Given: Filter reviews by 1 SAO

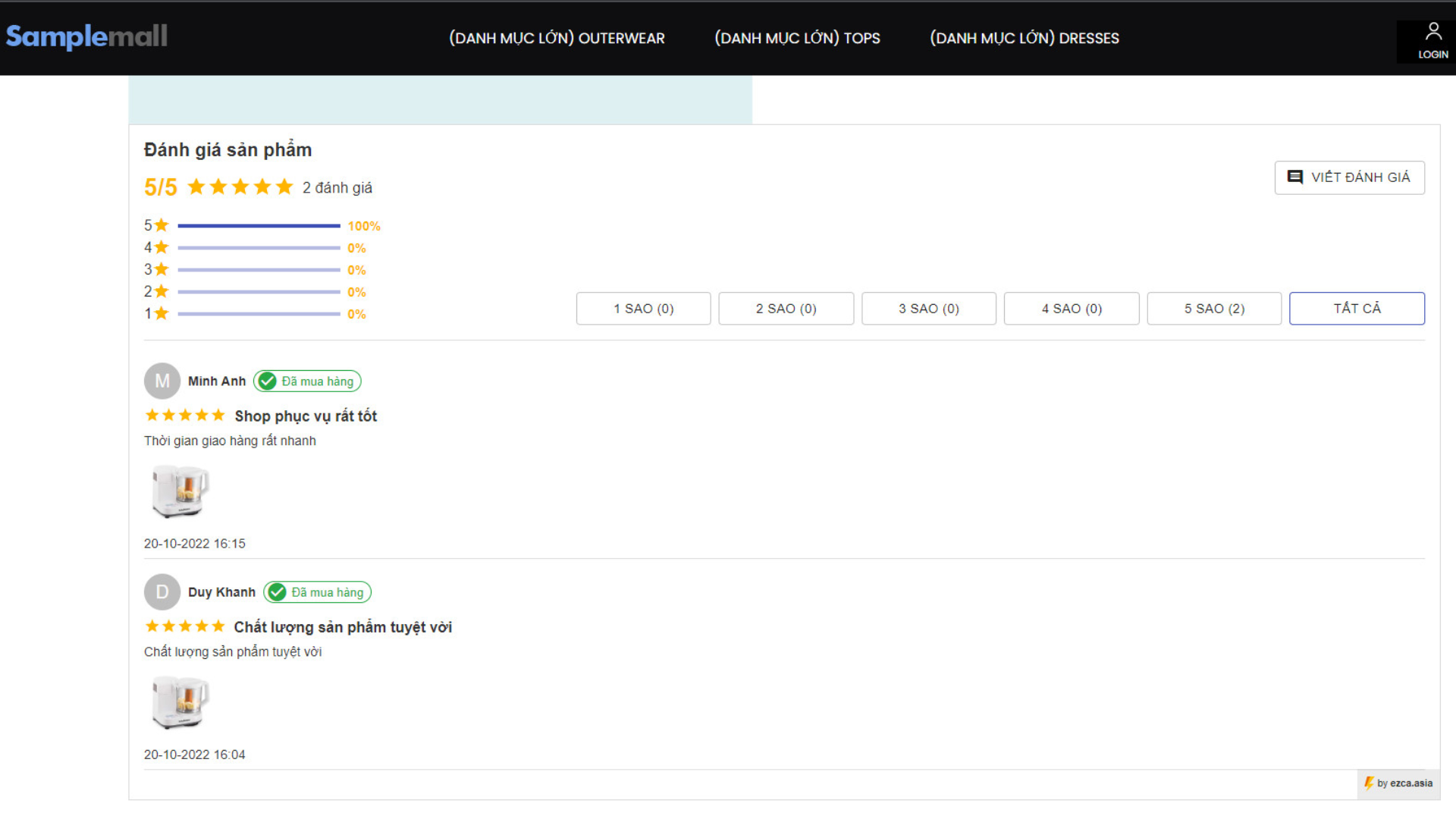Looking at the screenshot, I should [x=643, y=309].
